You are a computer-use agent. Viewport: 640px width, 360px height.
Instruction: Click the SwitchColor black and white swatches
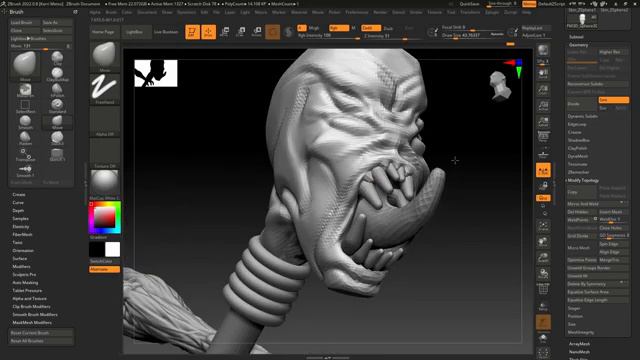click(104, 249)
